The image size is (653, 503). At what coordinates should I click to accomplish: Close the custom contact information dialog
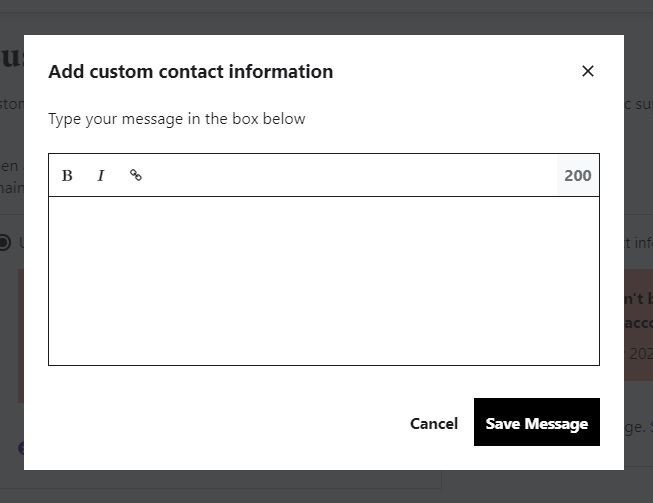[588, 71]
